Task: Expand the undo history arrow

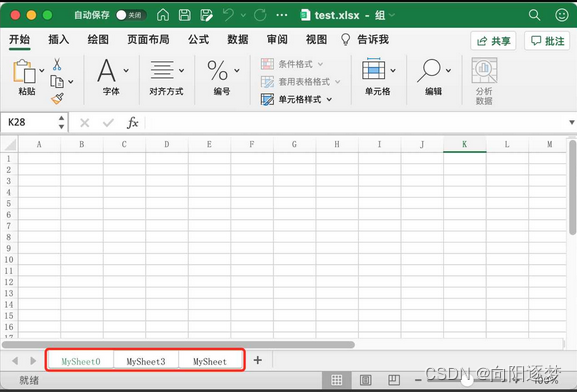Action: 243,15
